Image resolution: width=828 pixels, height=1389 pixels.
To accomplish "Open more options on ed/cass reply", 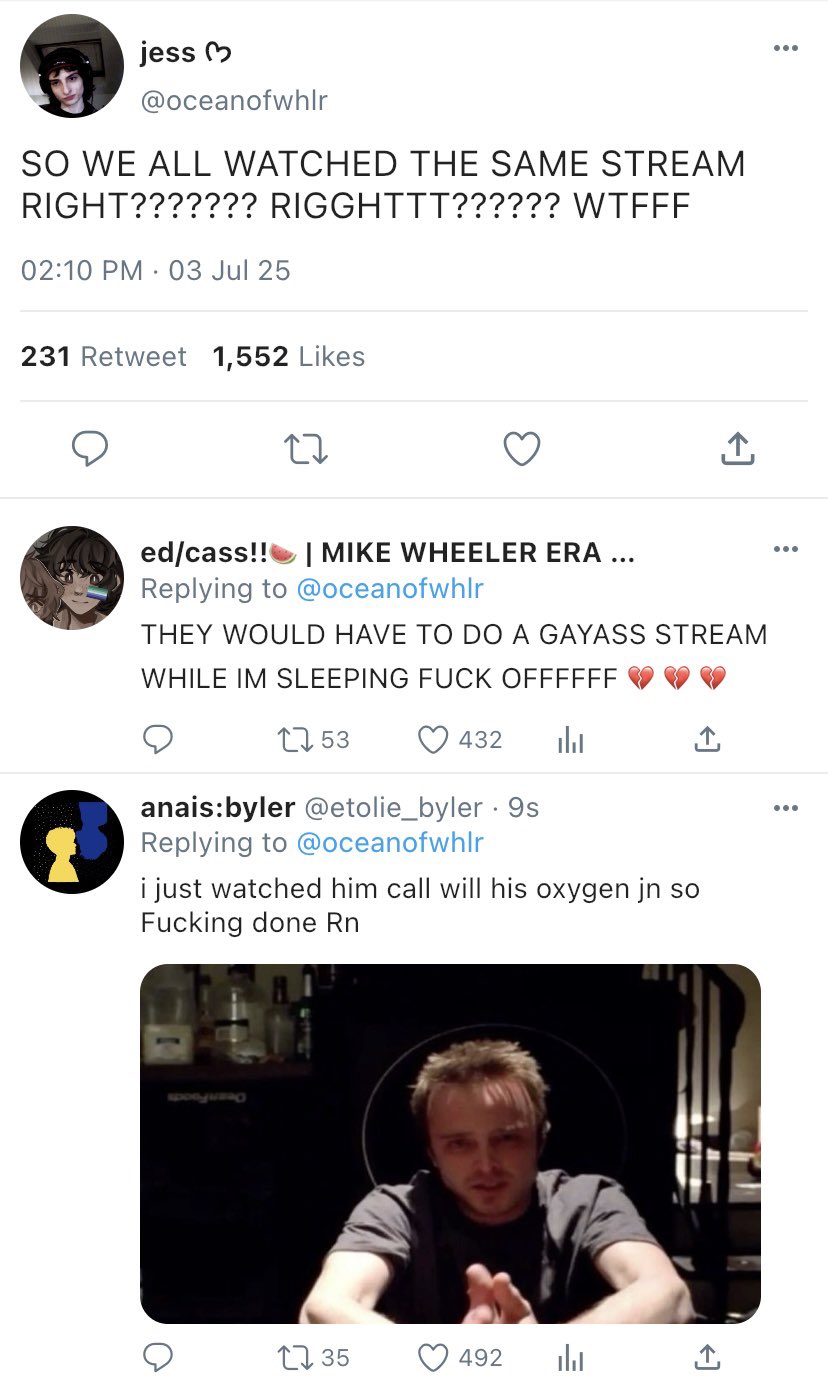I will tap(786, 549).
